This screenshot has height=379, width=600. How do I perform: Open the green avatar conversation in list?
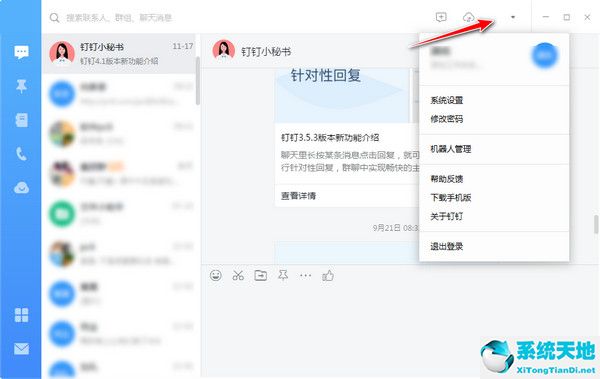(x=119, y=214)
